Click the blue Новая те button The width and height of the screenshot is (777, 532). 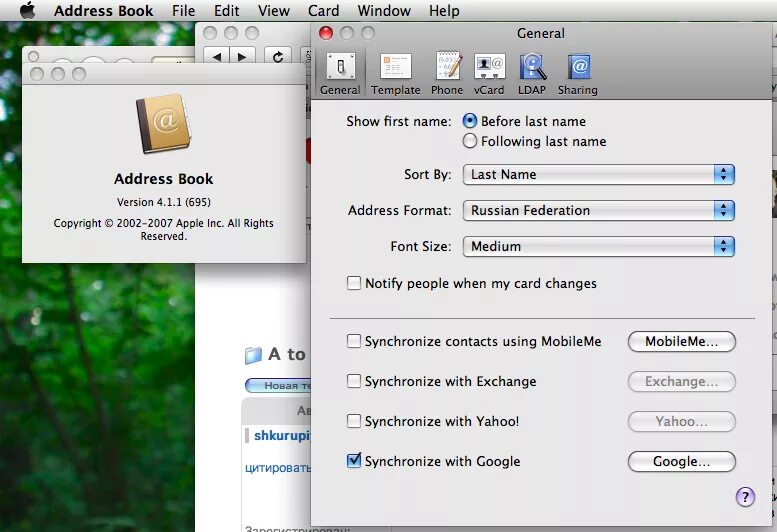tap(278, 385)
